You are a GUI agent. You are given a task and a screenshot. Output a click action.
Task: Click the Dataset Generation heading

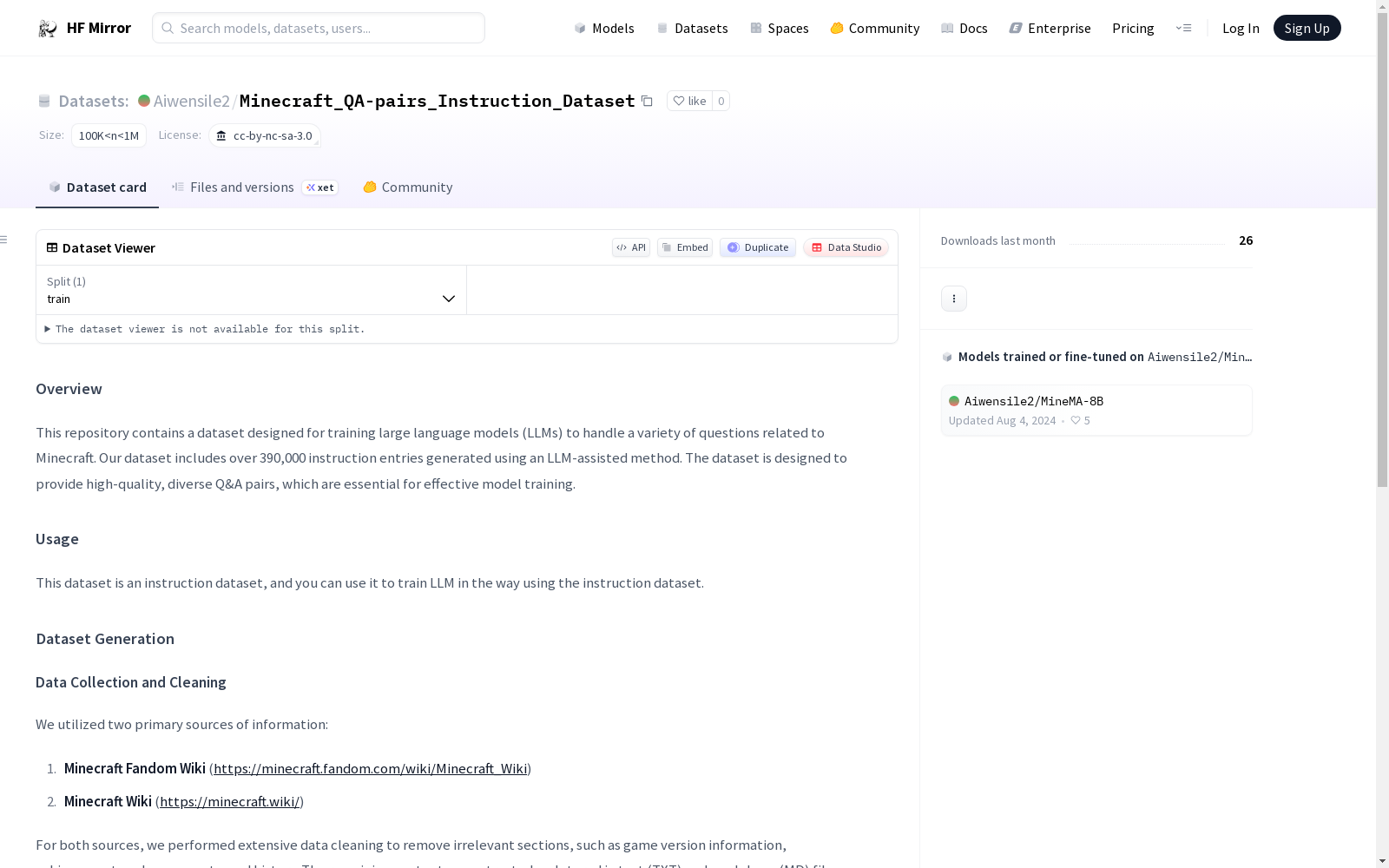pos(105,639)
